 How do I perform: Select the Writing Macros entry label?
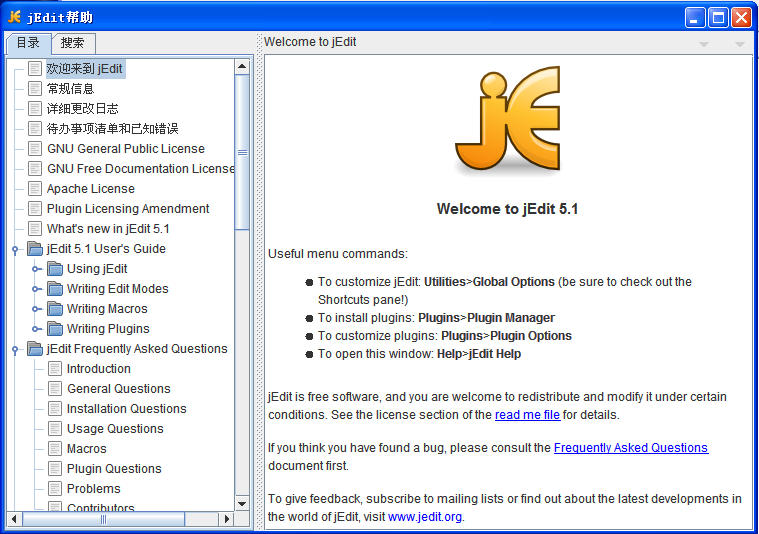107,309
